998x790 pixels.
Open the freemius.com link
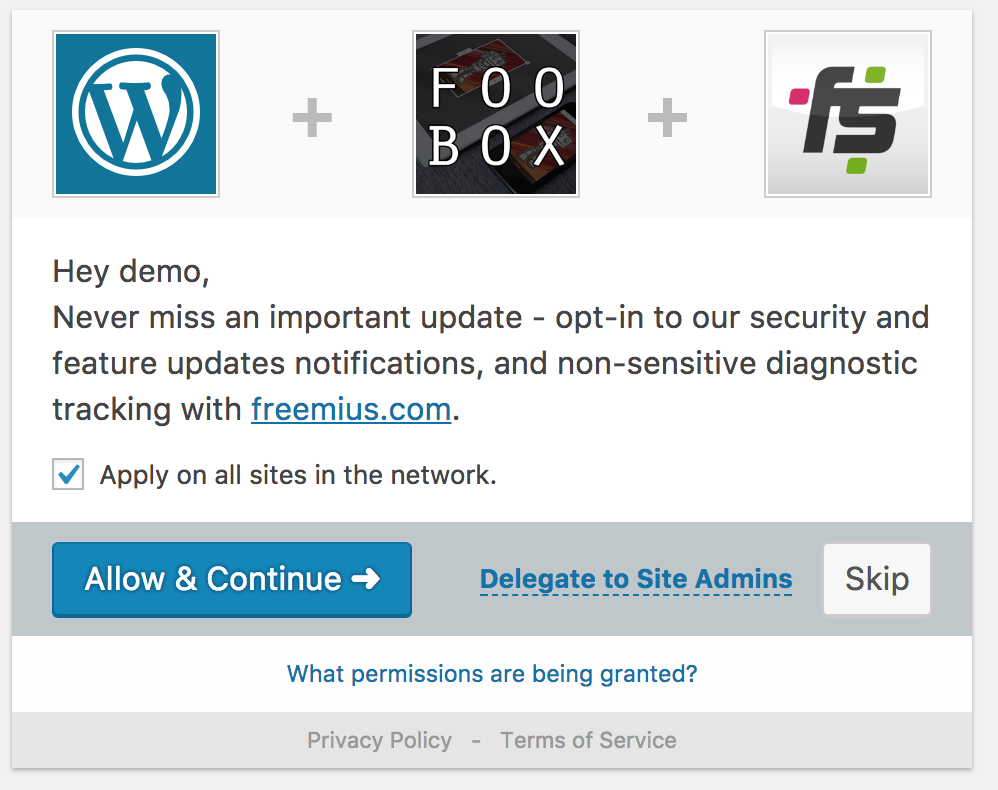click(351, 409)
